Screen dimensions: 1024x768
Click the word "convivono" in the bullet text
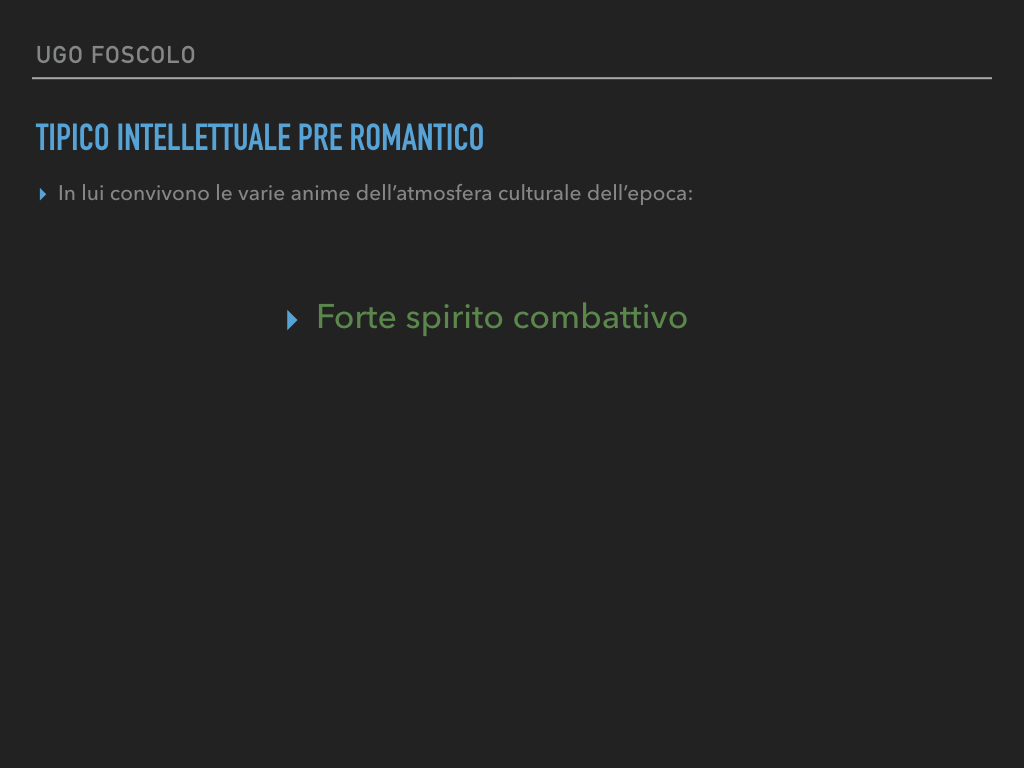click(159, 193)
